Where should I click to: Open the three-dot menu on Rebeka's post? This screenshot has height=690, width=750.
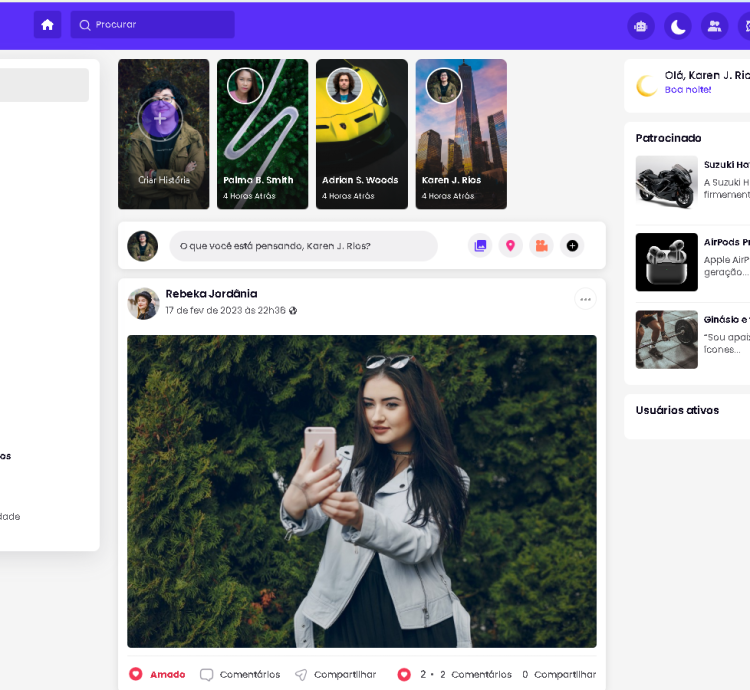tap(585, 299)
